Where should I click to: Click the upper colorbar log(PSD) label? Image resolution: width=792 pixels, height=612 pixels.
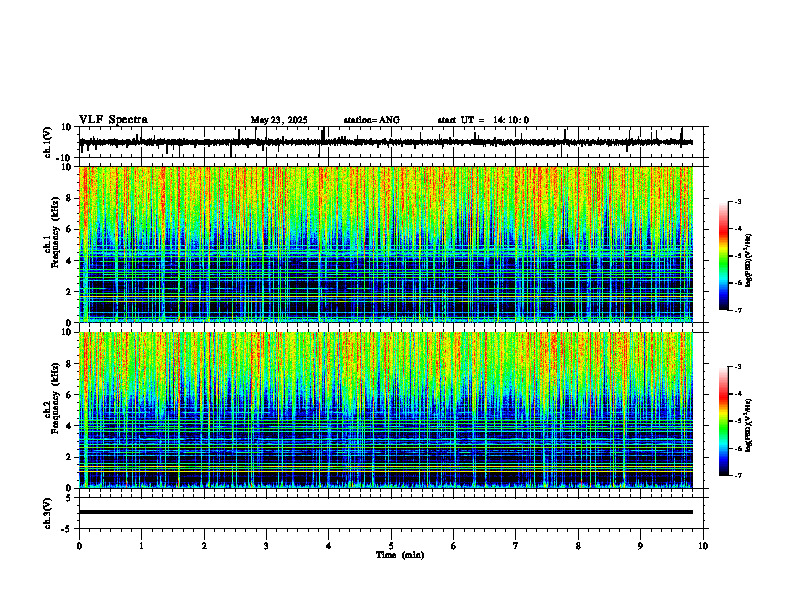(749, 261)
